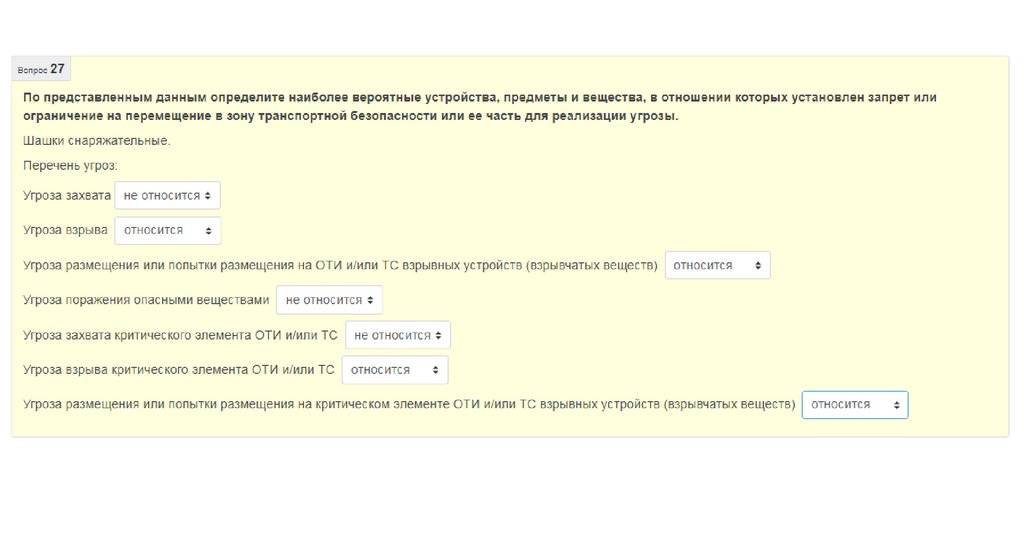
Task: Open the 'Угроза взрыва' answer dropdown
Action: pos(167,230)
